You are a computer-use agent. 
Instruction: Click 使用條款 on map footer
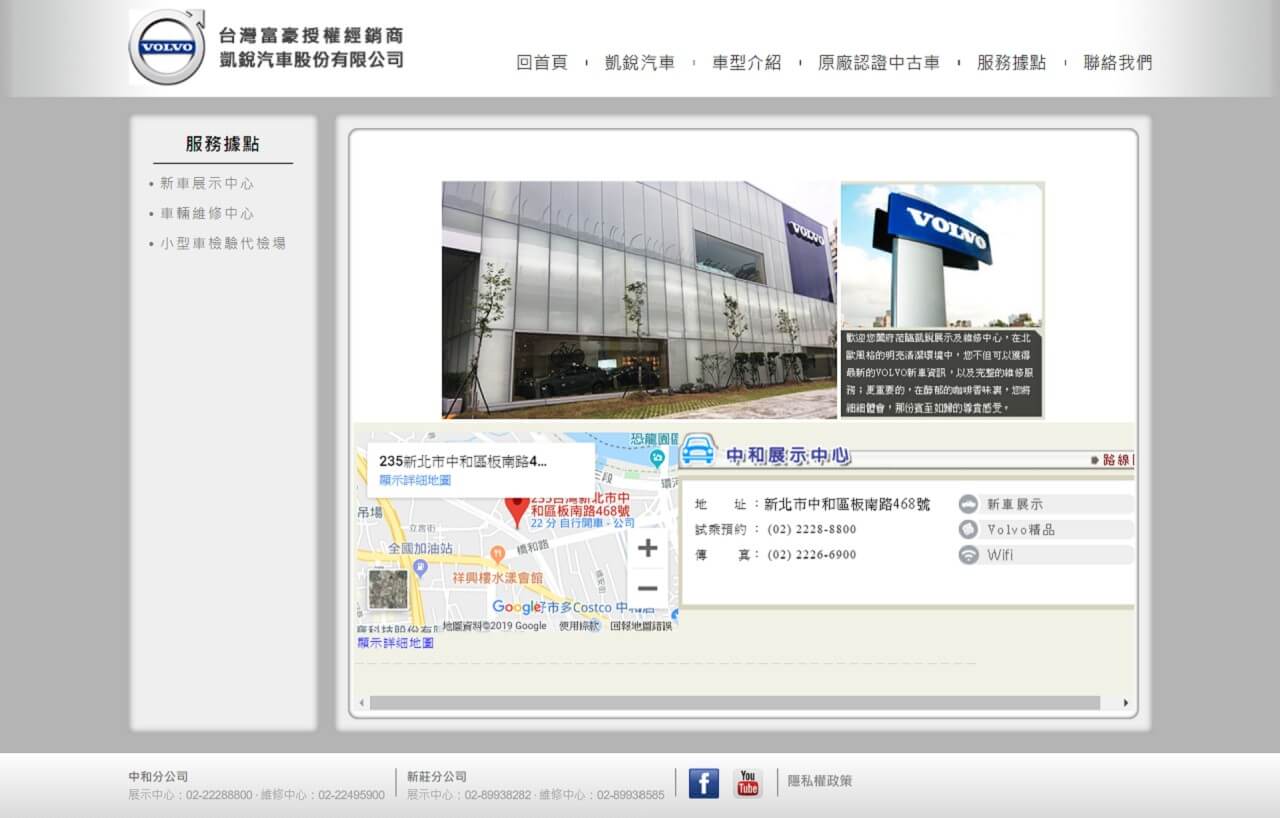[x=578, y=626]
